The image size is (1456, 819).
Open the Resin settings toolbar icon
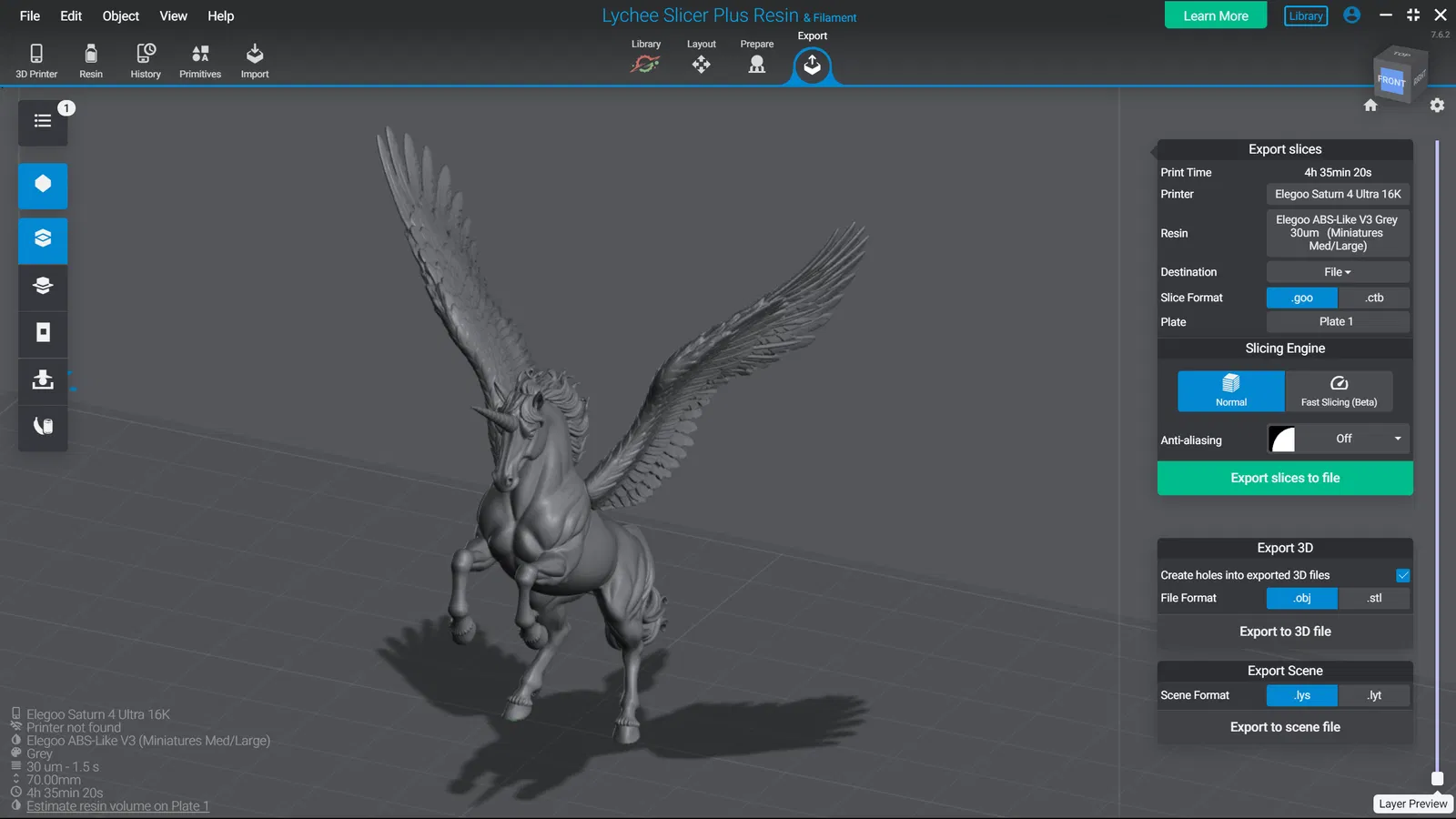pos(91,61)
